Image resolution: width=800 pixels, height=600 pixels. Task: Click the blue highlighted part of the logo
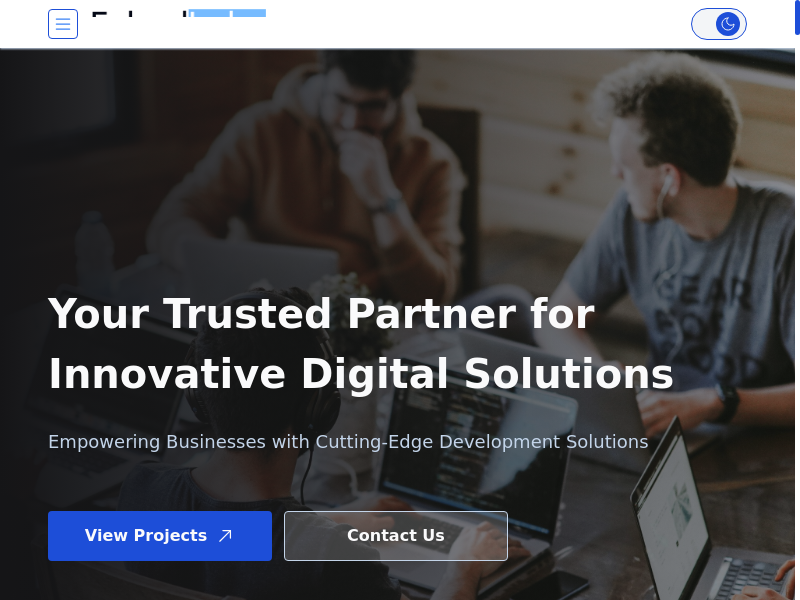pyautogui.click(x=227, y=13)
